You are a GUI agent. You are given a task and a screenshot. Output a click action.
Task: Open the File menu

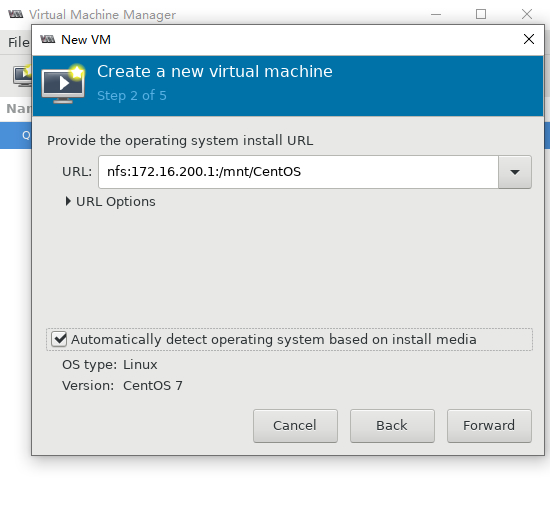click(19, 42)
